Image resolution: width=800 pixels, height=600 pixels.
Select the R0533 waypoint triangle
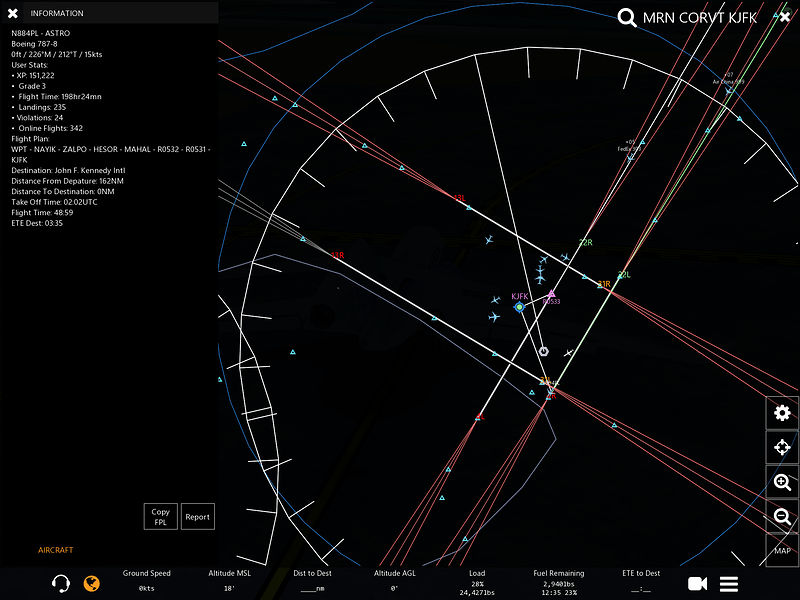551,294
